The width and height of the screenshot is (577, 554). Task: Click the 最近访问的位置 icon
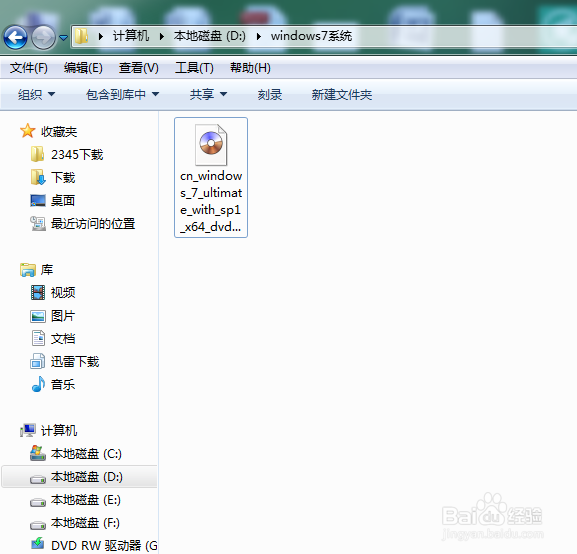38,223
